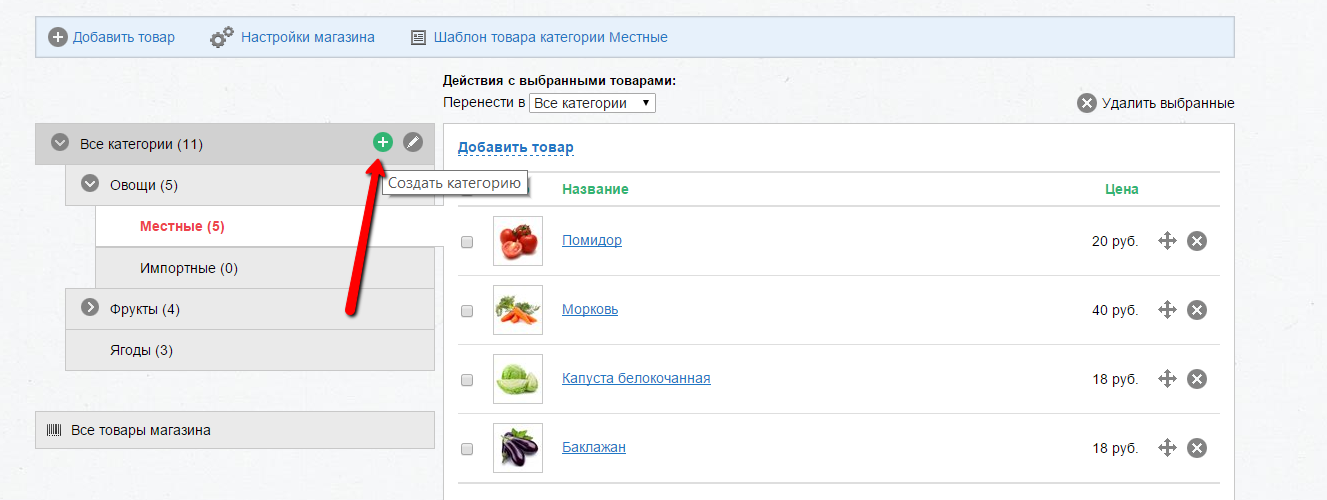Collapse the Овощи category chevron
The image size is (1327, 500).
point(90,184)
